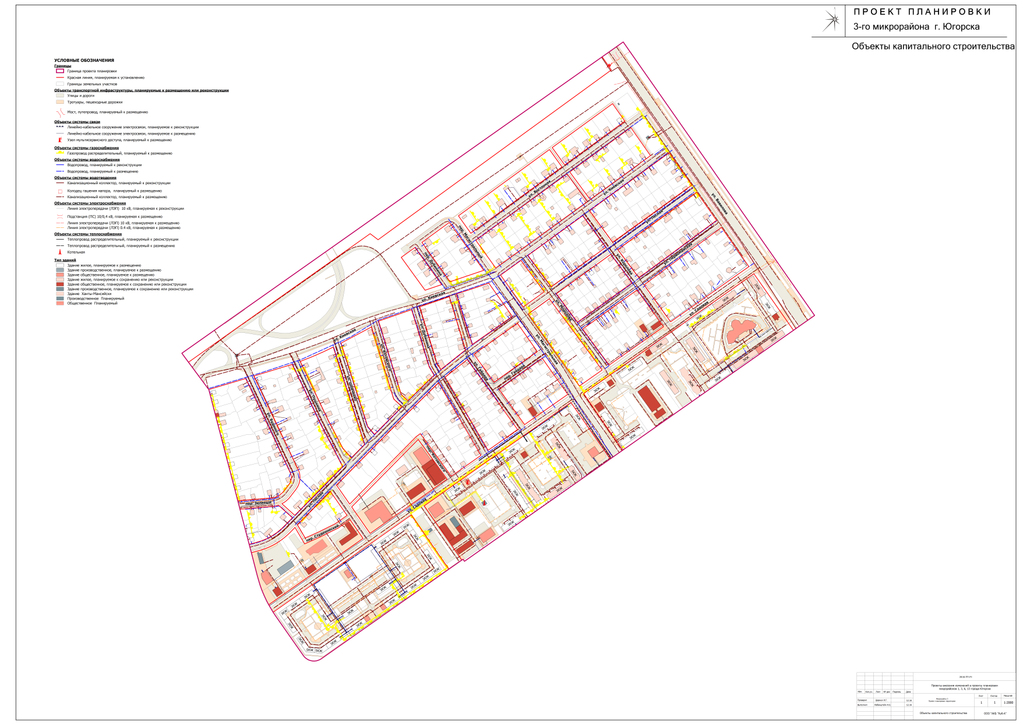
Task: Click the red boiler house (Котельная) symbol
Action: pos(59,252)
